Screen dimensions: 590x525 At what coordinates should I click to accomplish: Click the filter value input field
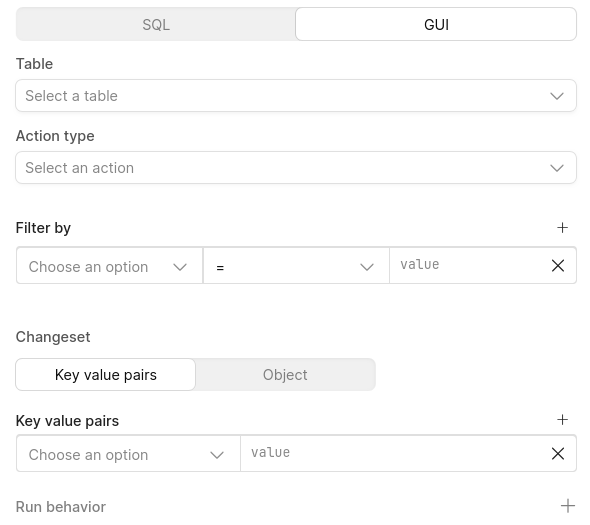470,265
